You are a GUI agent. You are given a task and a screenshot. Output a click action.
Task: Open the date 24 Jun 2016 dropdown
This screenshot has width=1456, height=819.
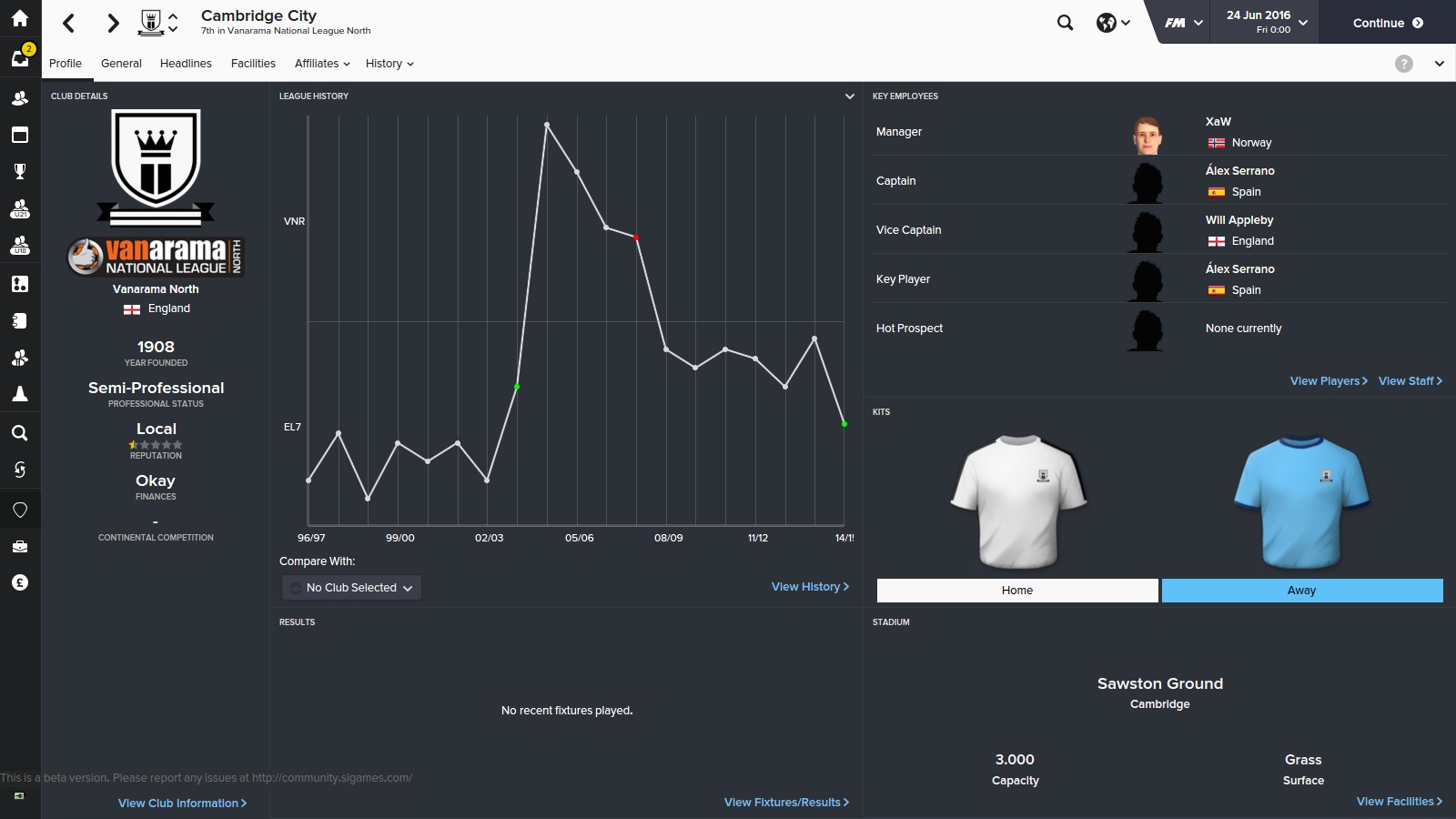[x=1267, y=22]
